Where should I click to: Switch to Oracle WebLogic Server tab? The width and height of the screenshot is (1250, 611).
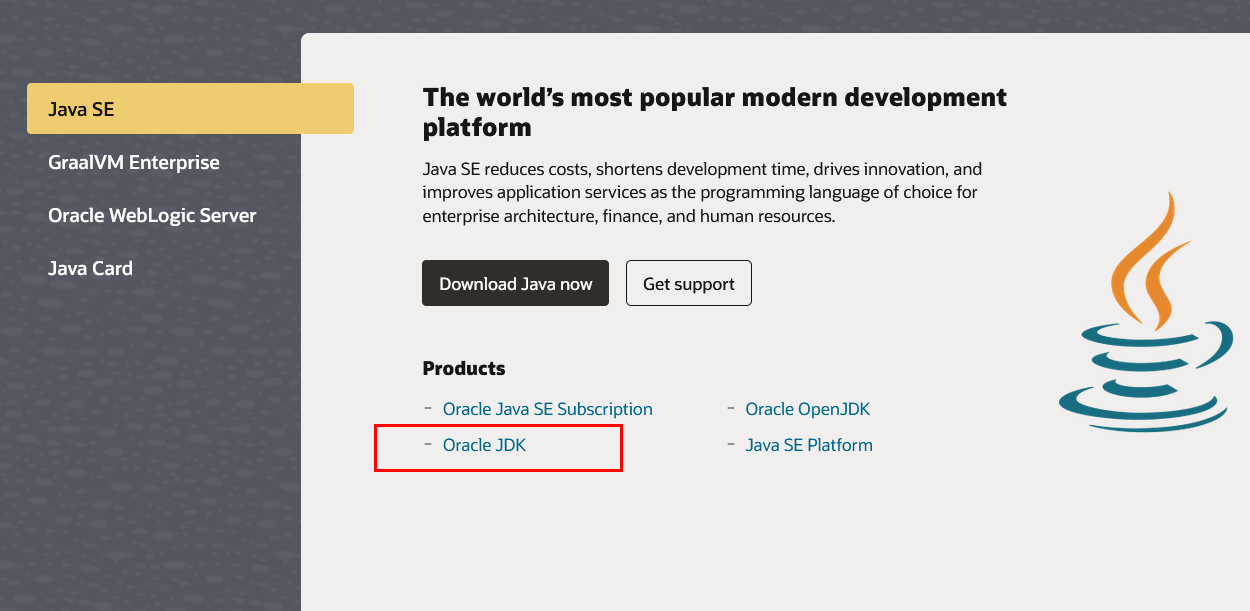point(152,215)
